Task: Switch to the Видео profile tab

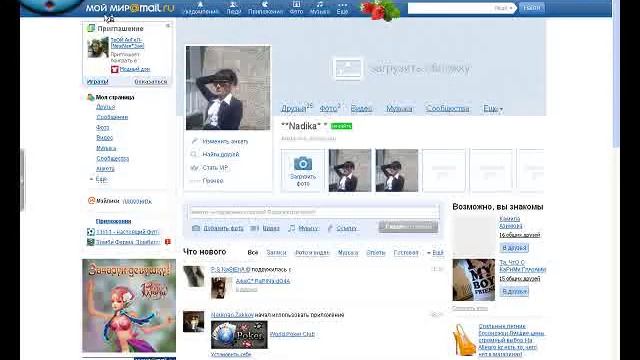Action: (361, 109)
